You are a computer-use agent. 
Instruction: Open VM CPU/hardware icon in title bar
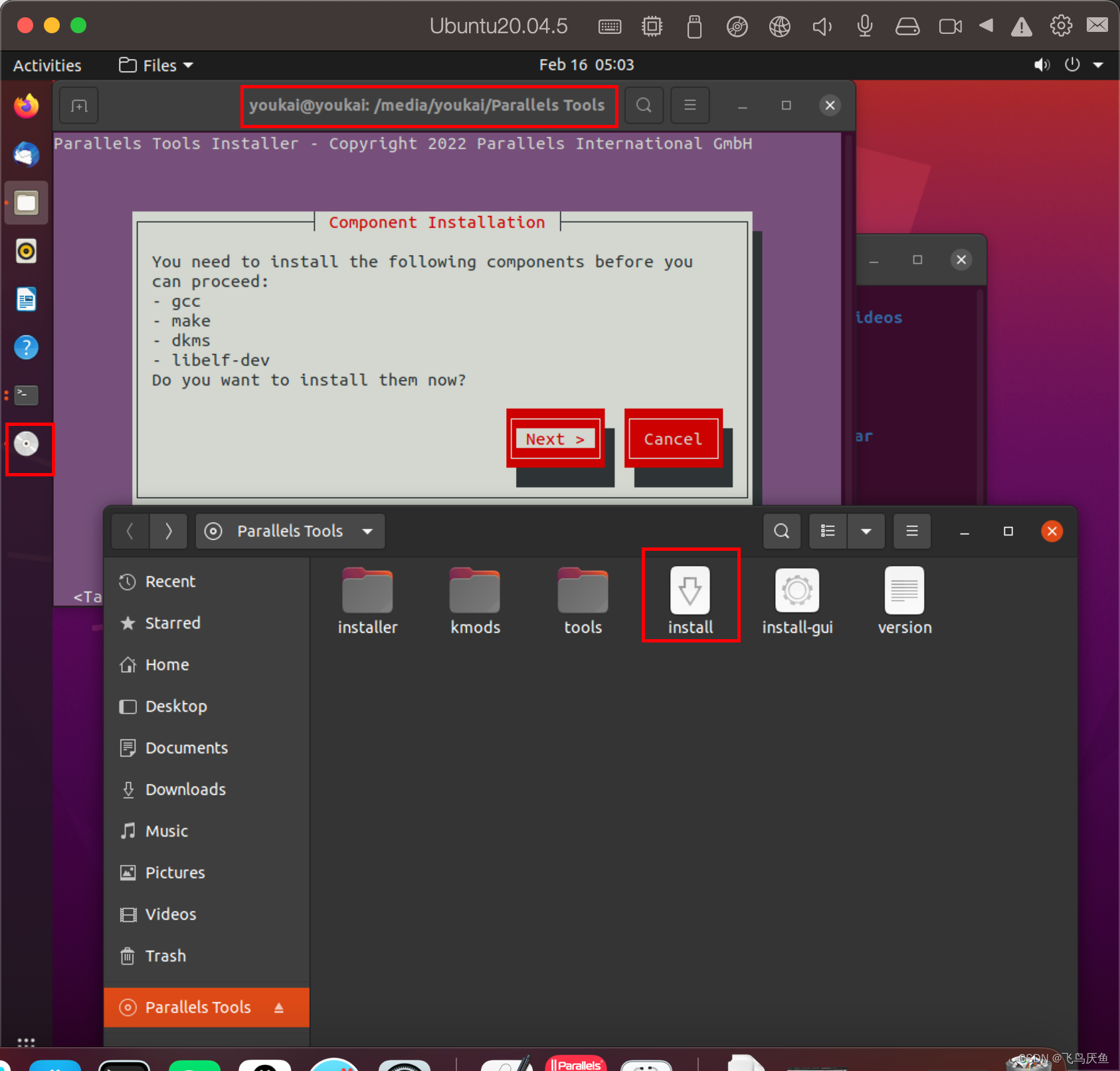pos(652,27)
